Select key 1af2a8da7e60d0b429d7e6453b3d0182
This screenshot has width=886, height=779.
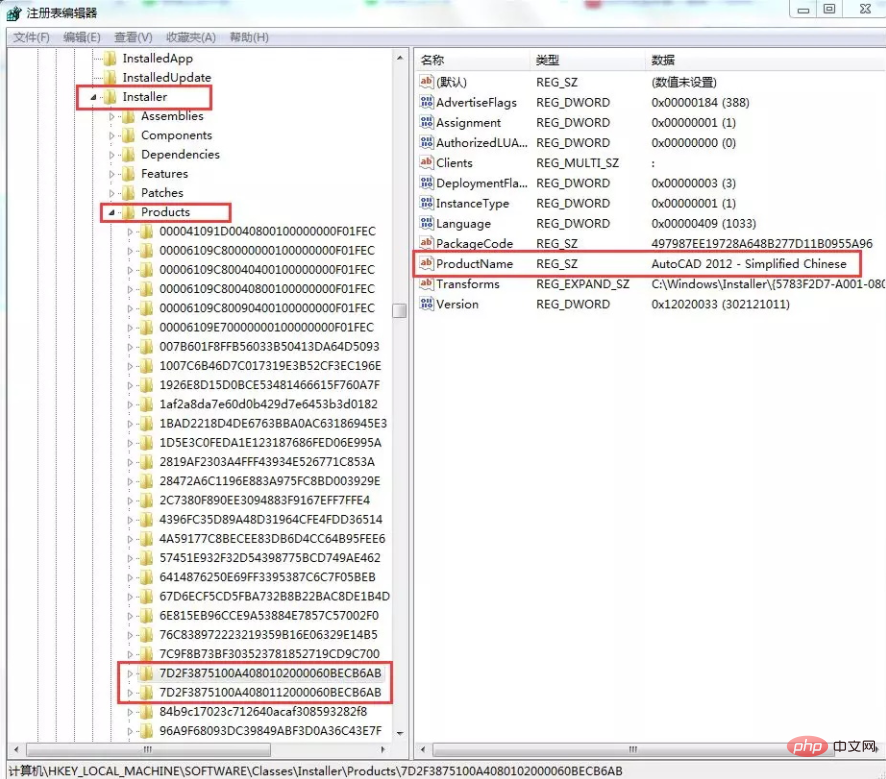(268, 404)
